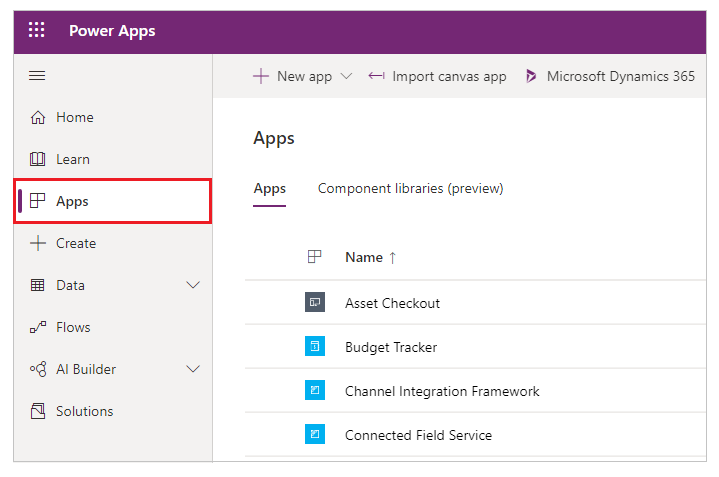Click the Data table icon
719x477 pixels.
[x=38, y=285]
